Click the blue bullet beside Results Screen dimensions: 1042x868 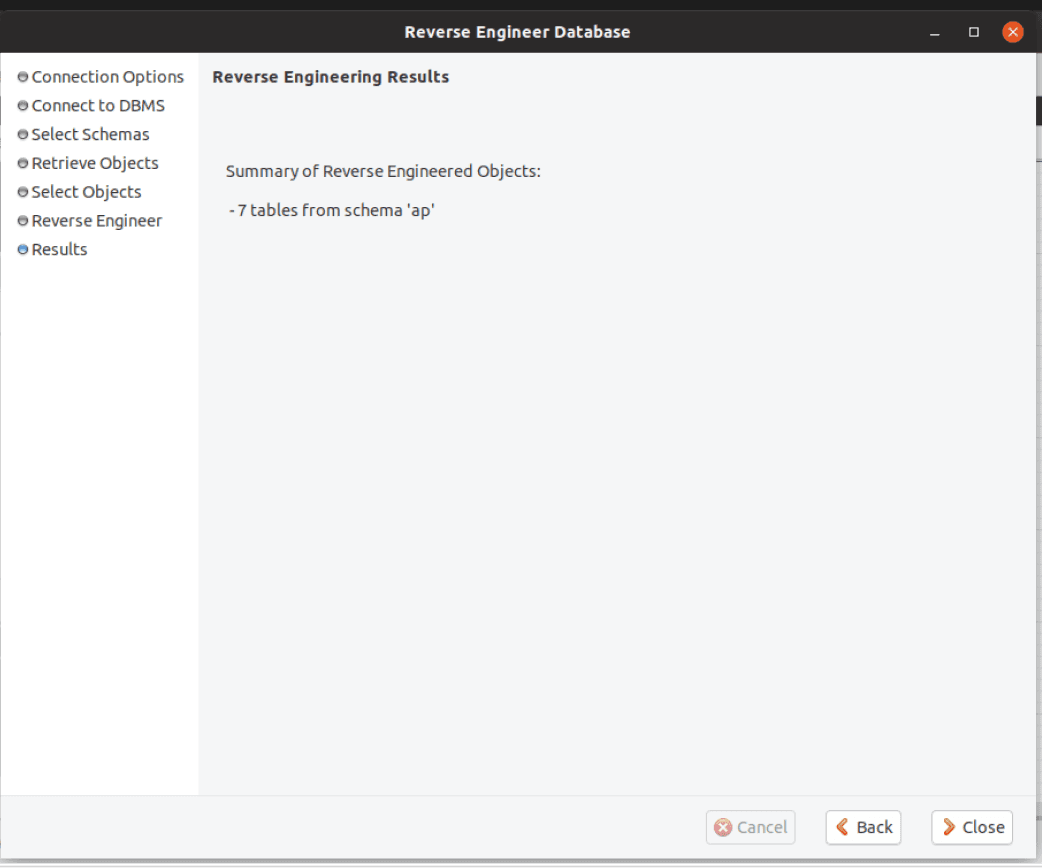click(x=23, y=249)
